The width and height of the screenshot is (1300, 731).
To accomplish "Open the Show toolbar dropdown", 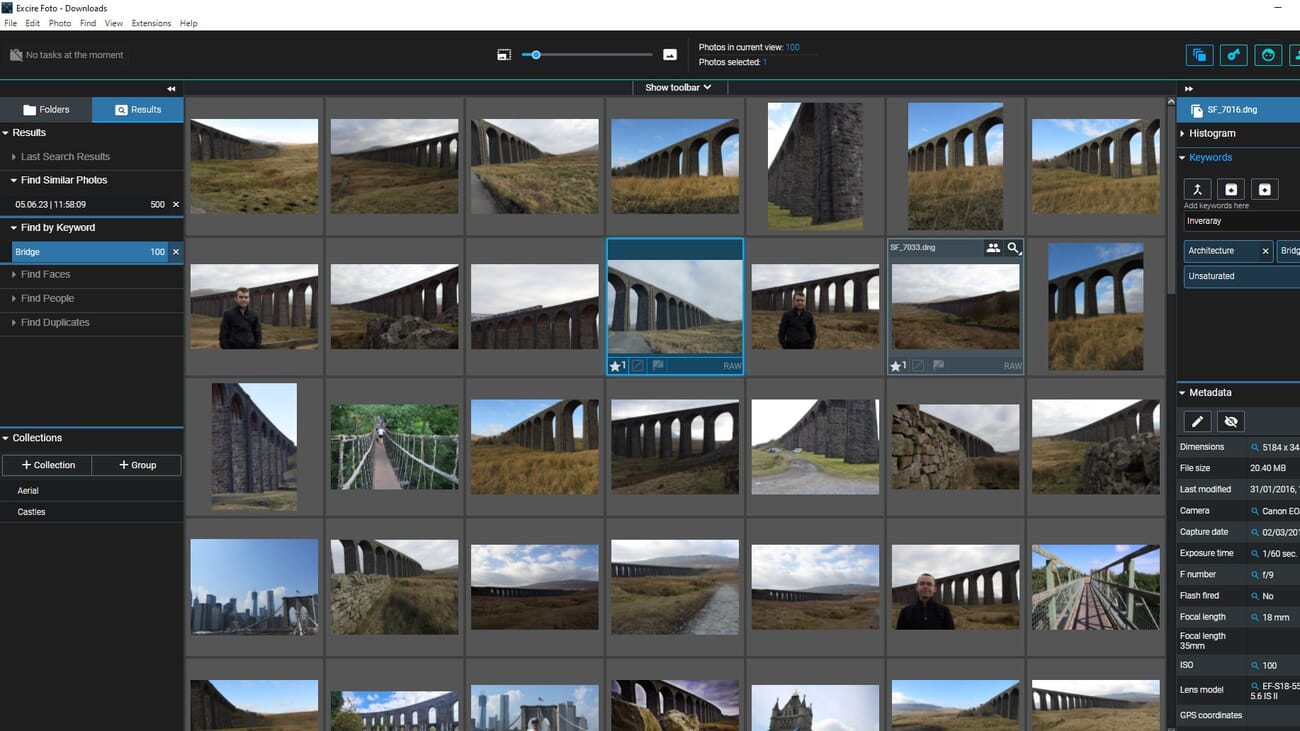I will [678, 87].
